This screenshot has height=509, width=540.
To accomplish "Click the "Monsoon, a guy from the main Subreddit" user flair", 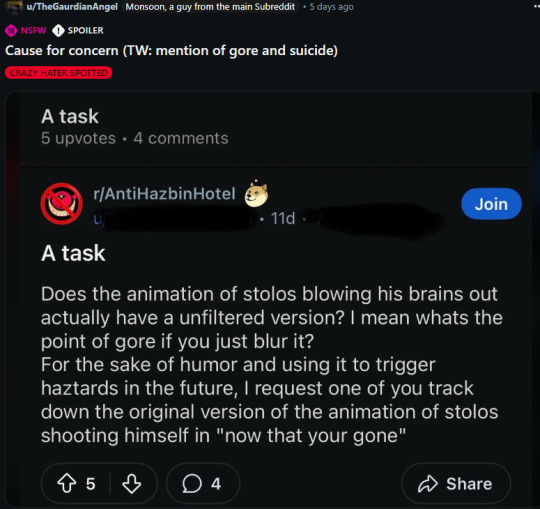I will coord(210,7).
